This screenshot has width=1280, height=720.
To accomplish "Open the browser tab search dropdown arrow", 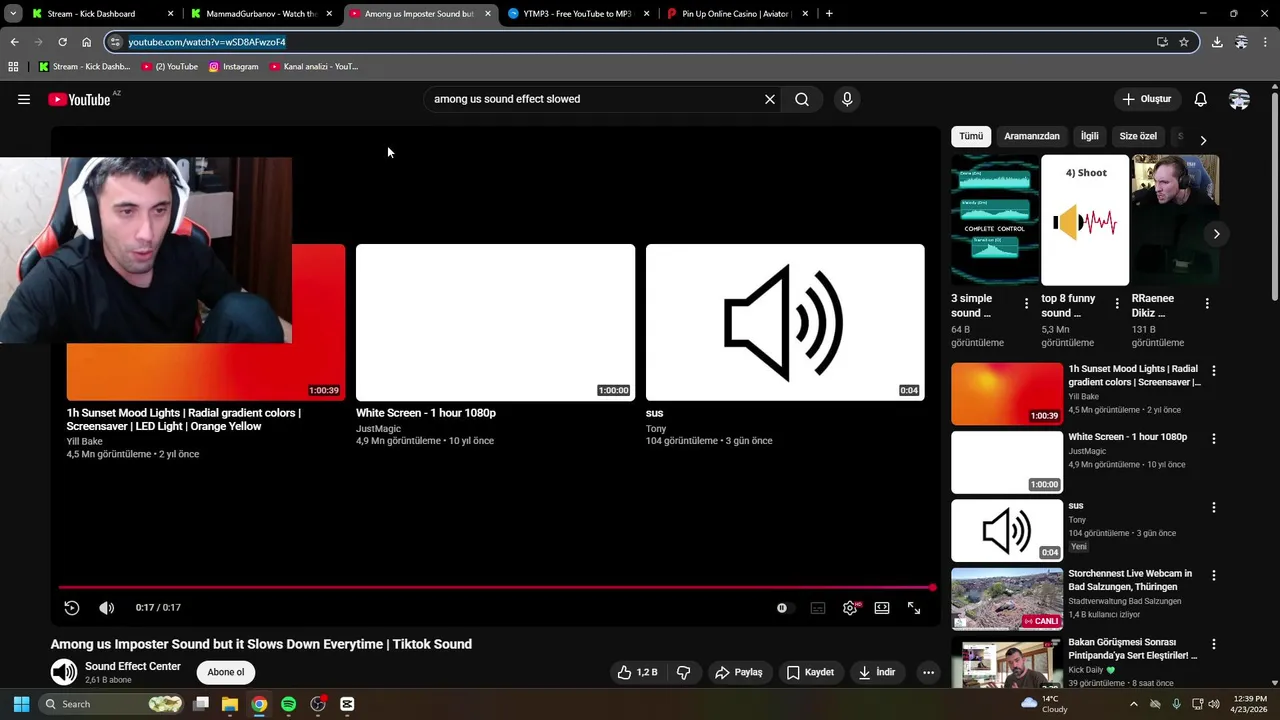I will pos(13,14).
